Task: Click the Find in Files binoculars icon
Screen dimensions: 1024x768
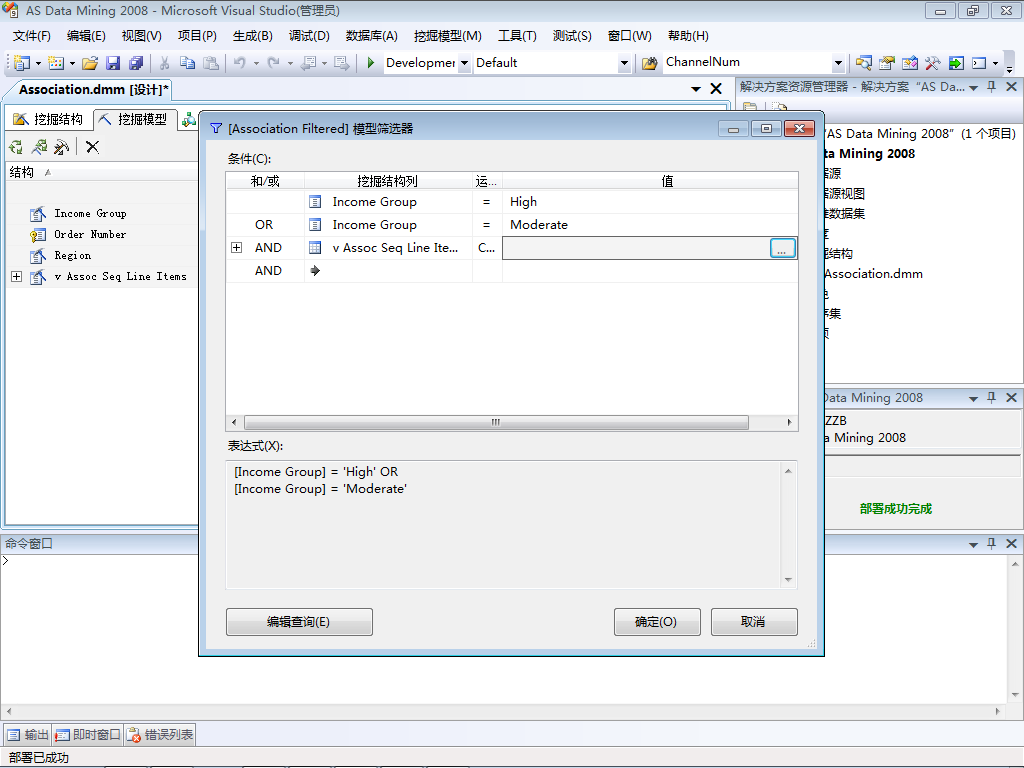Action: point(649,63)
